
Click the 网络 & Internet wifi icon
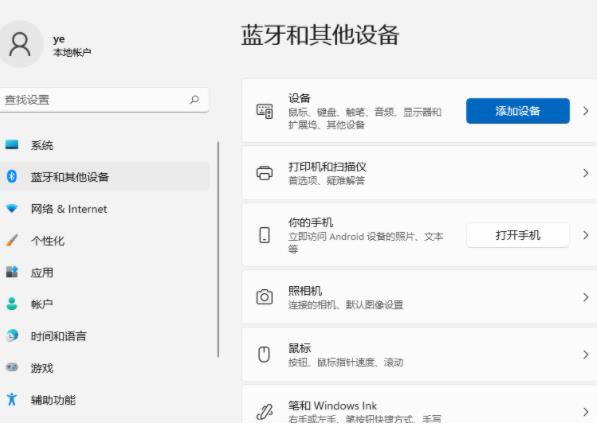point(12,209)
